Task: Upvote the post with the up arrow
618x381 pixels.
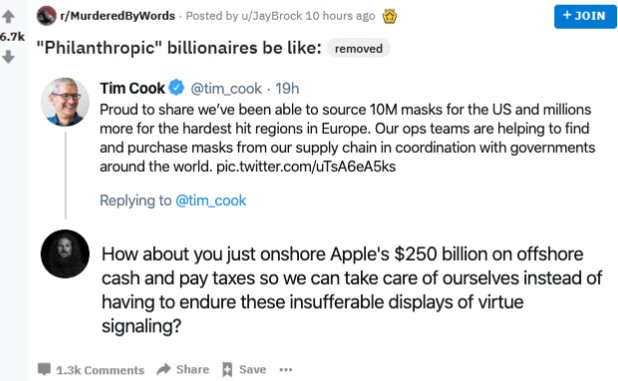Action: 8,17
